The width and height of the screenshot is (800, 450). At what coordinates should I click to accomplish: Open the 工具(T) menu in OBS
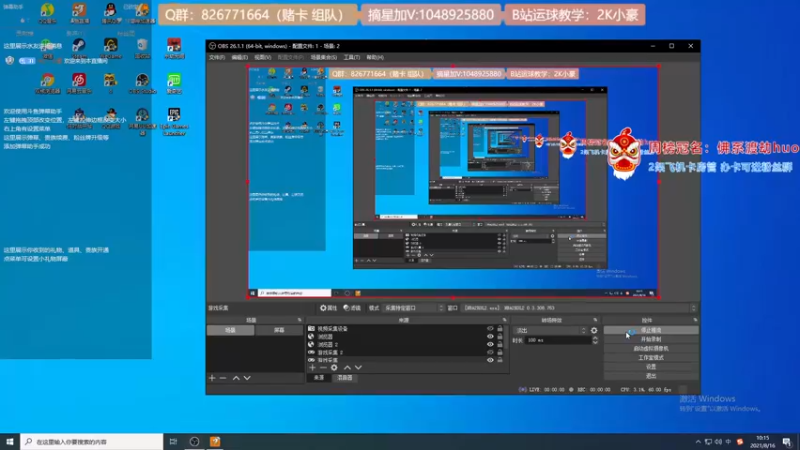click(352, 58)
